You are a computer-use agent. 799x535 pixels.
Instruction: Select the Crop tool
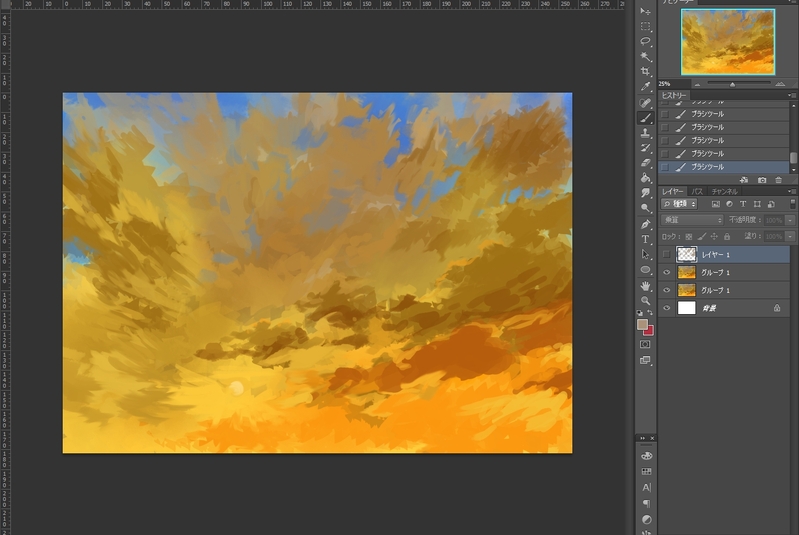tap(645, 71)
